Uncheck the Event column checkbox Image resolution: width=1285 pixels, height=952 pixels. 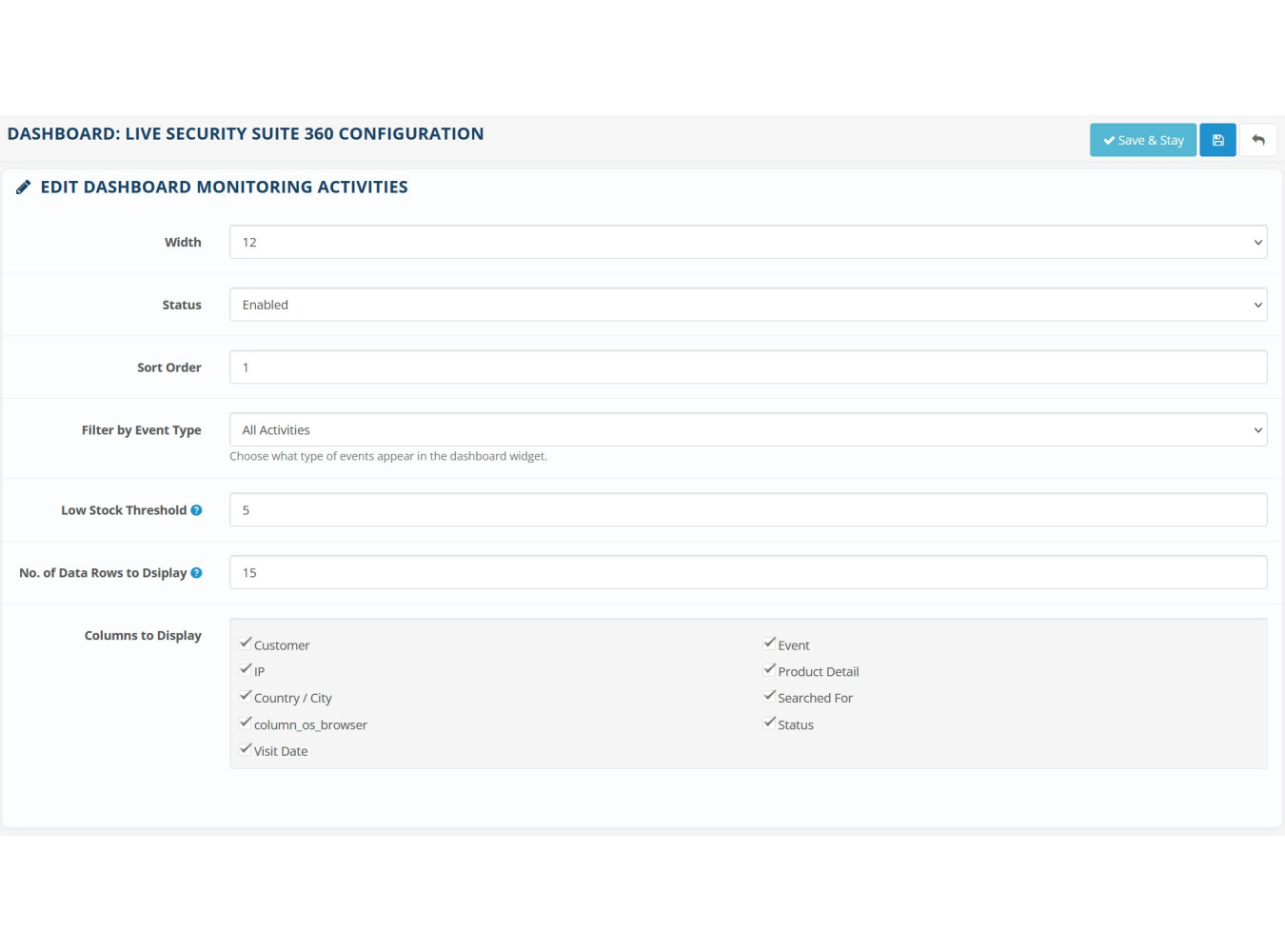coord(769,644)
